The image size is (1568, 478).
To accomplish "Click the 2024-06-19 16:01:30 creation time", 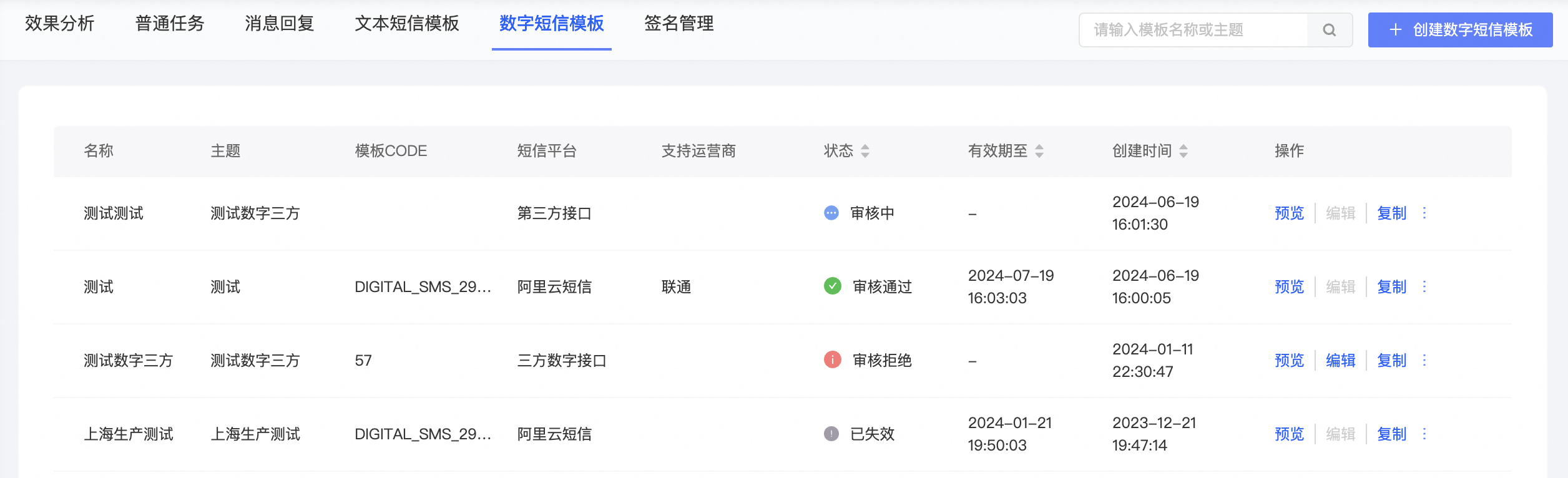I will point(1156,213).
